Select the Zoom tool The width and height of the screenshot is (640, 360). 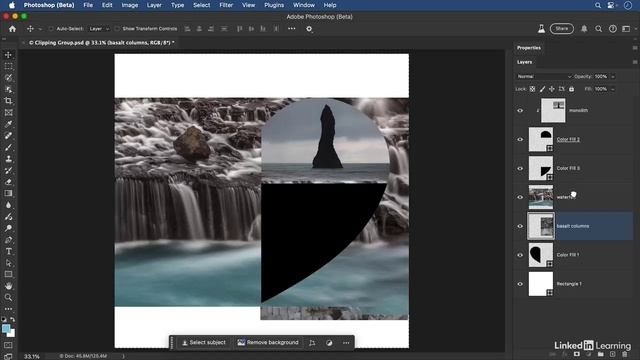pyautogui.click(x=8, y=298)
